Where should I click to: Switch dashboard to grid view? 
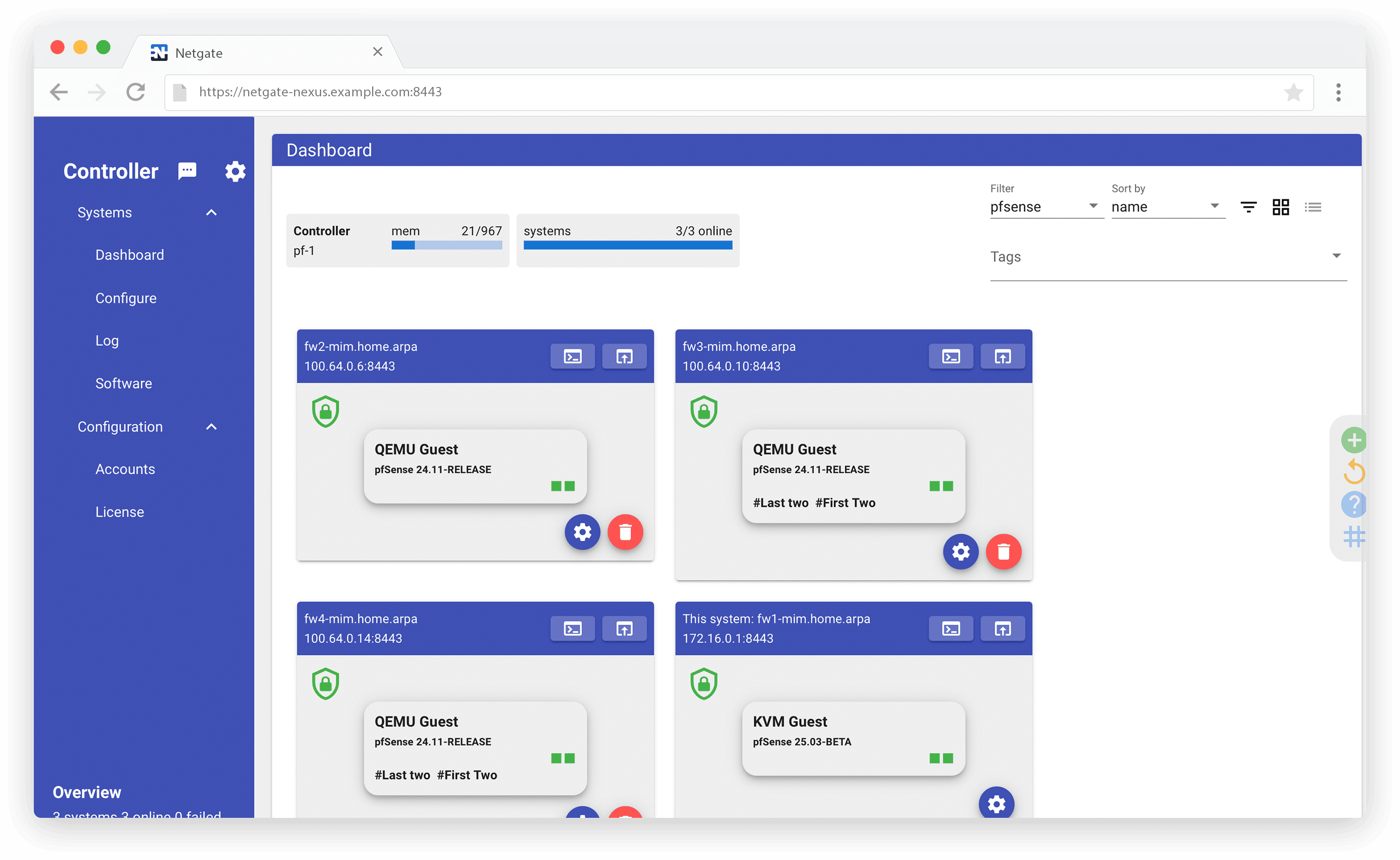1281,207
